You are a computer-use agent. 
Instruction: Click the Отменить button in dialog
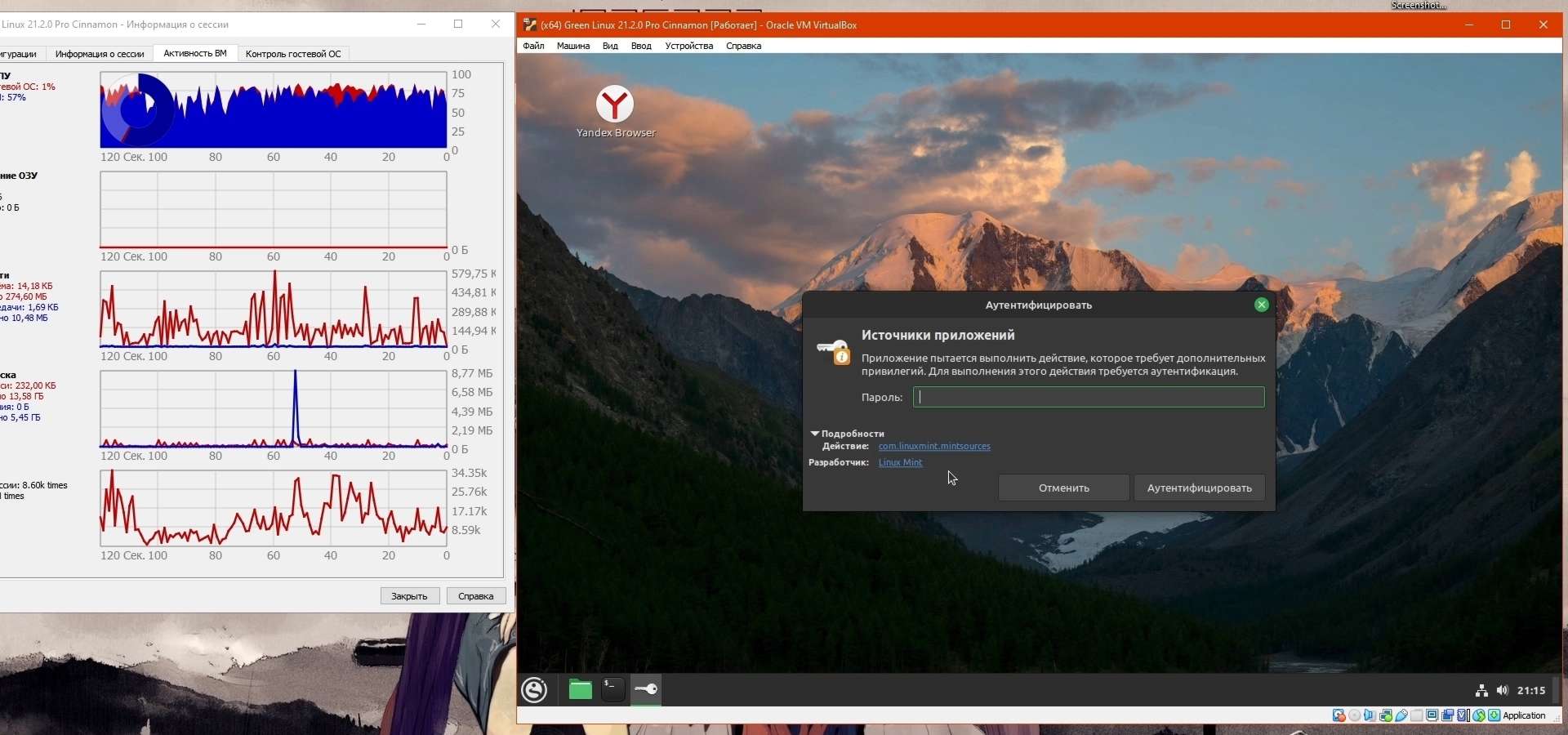point(1064,488)
